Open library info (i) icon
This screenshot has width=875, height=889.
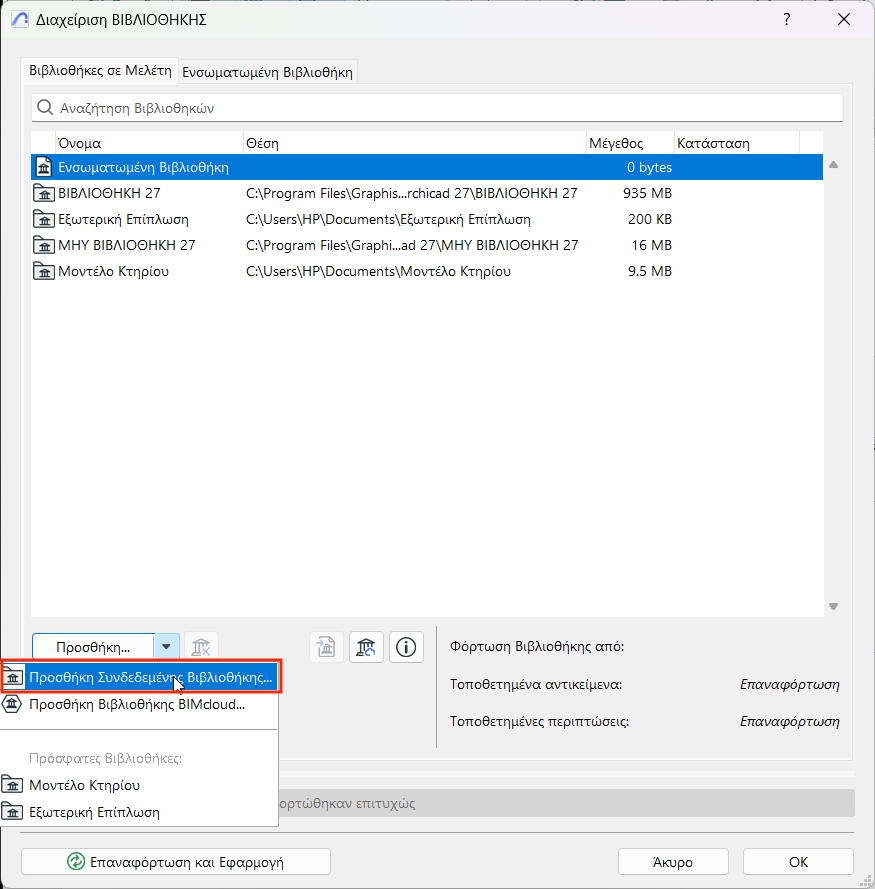[x=406, y=647]
